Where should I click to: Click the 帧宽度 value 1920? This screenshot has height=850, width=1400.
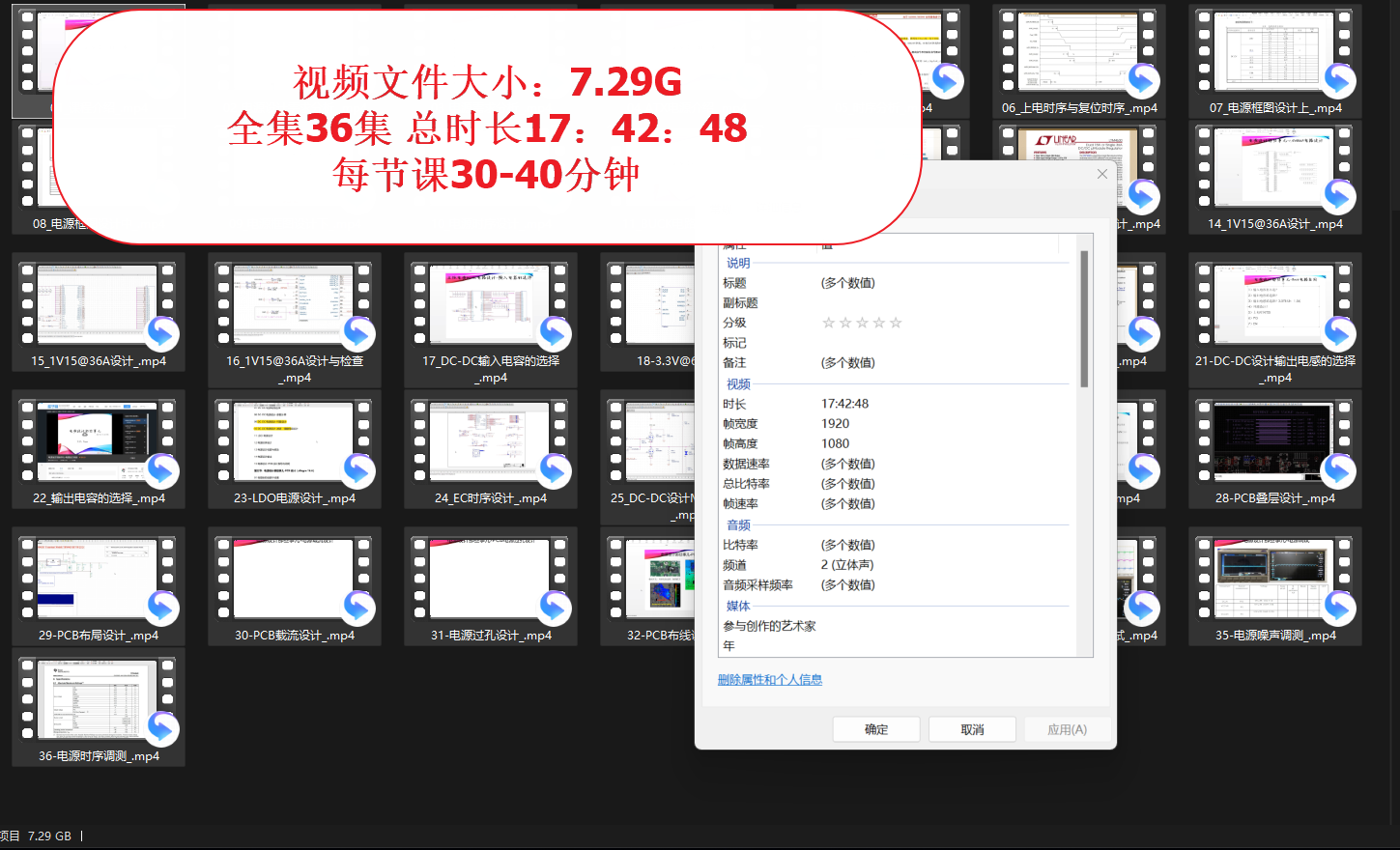point(835,424)
